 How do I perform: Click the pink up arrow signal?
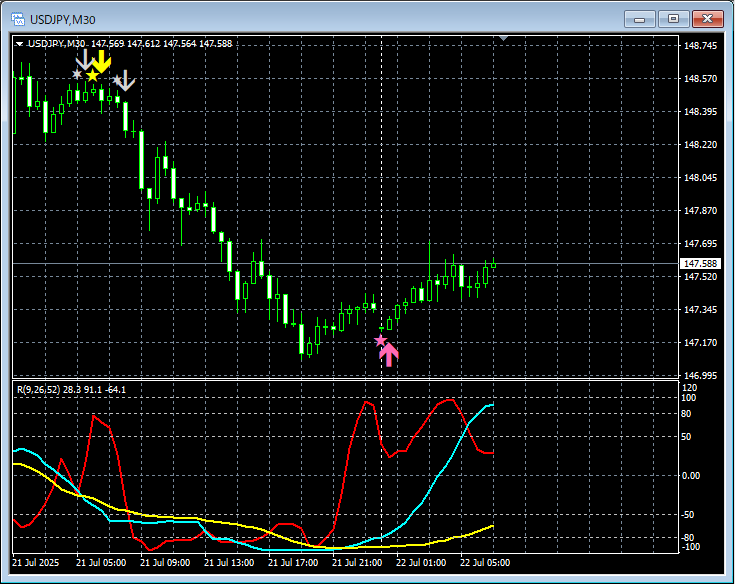click(x=389, y=354)
